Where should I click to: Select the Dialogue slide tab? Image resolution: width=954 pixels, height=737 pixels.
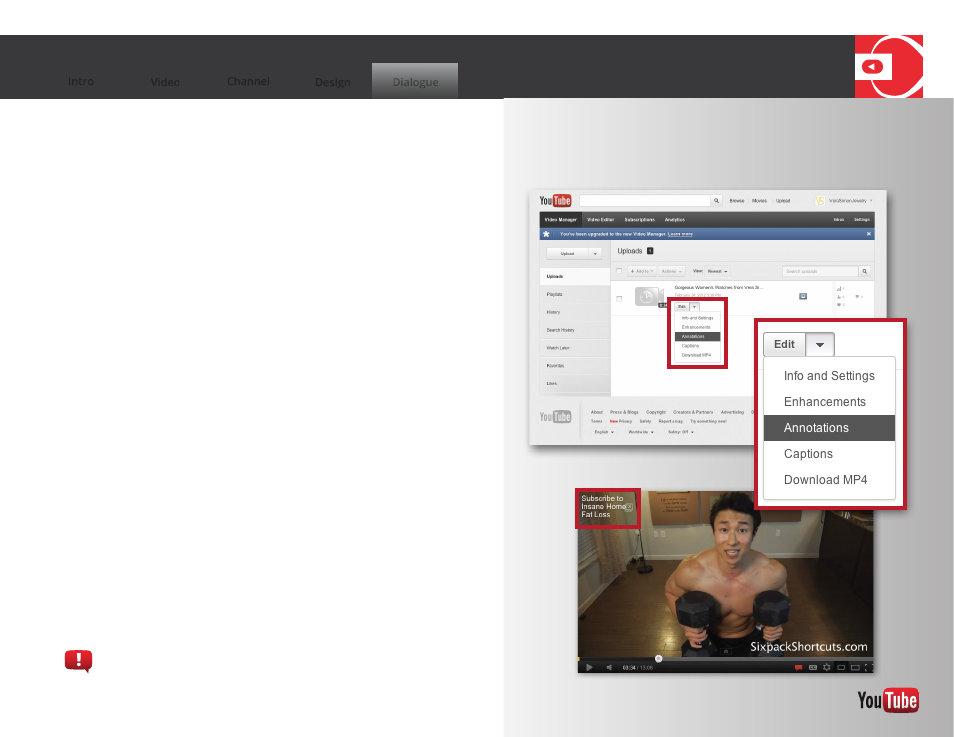(415, 81)
